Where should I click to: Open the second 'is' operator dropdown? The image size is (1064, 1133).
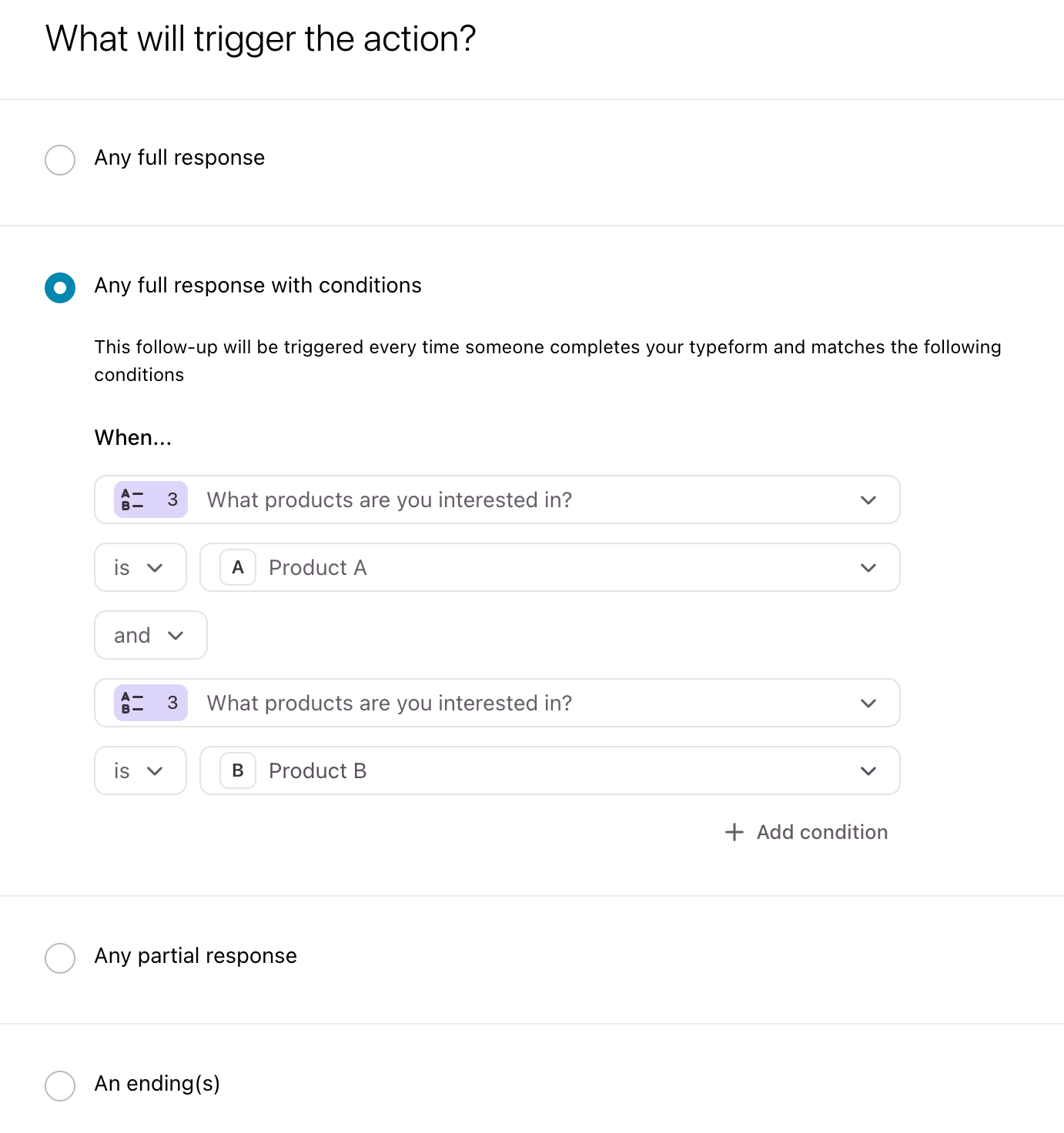tap(140, 770)
